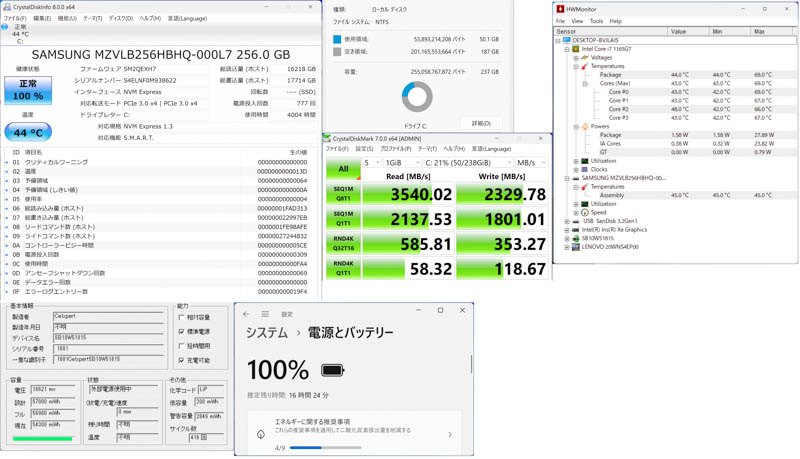Click the CrystalDiskMark title bar icon
This screenshot has width=800, height=459.
tap(328, 139)
